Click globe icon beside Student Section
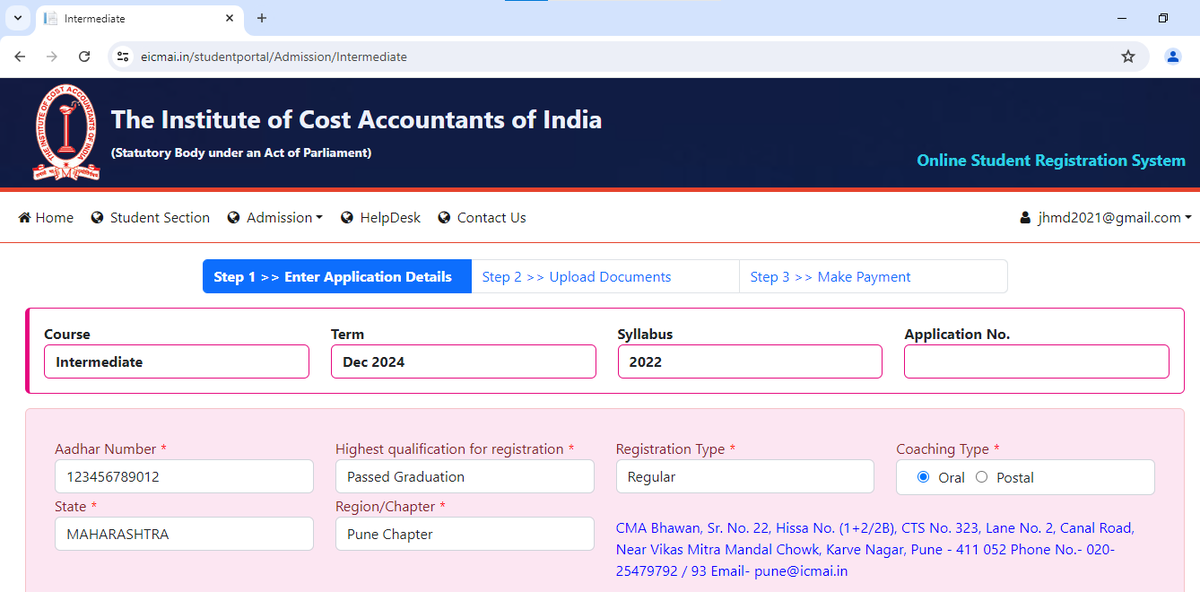1200x592 pixels. click(x=97, y=217)
